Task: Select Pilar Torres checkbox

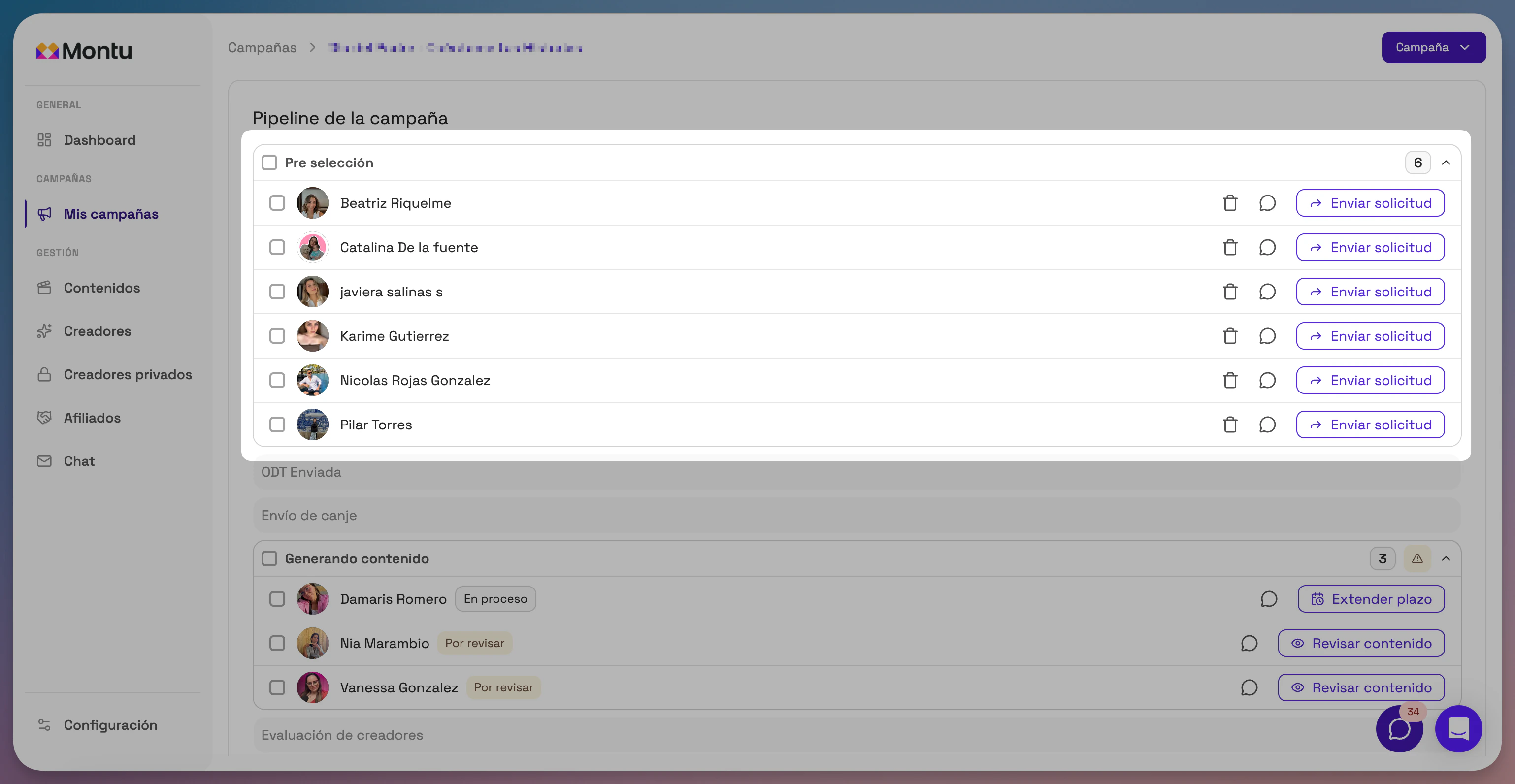Action: pos(277,425)
